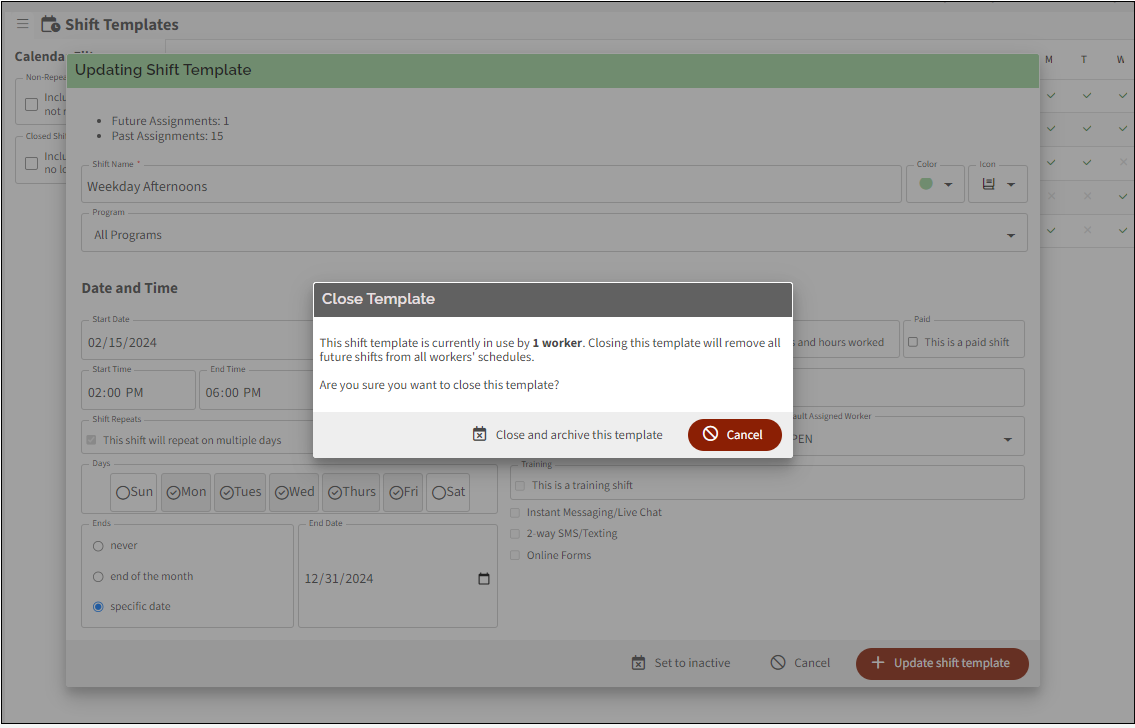Open the shift Icon picker
The width and height of the screenshot is (1135, 728).
click(997, 184)
